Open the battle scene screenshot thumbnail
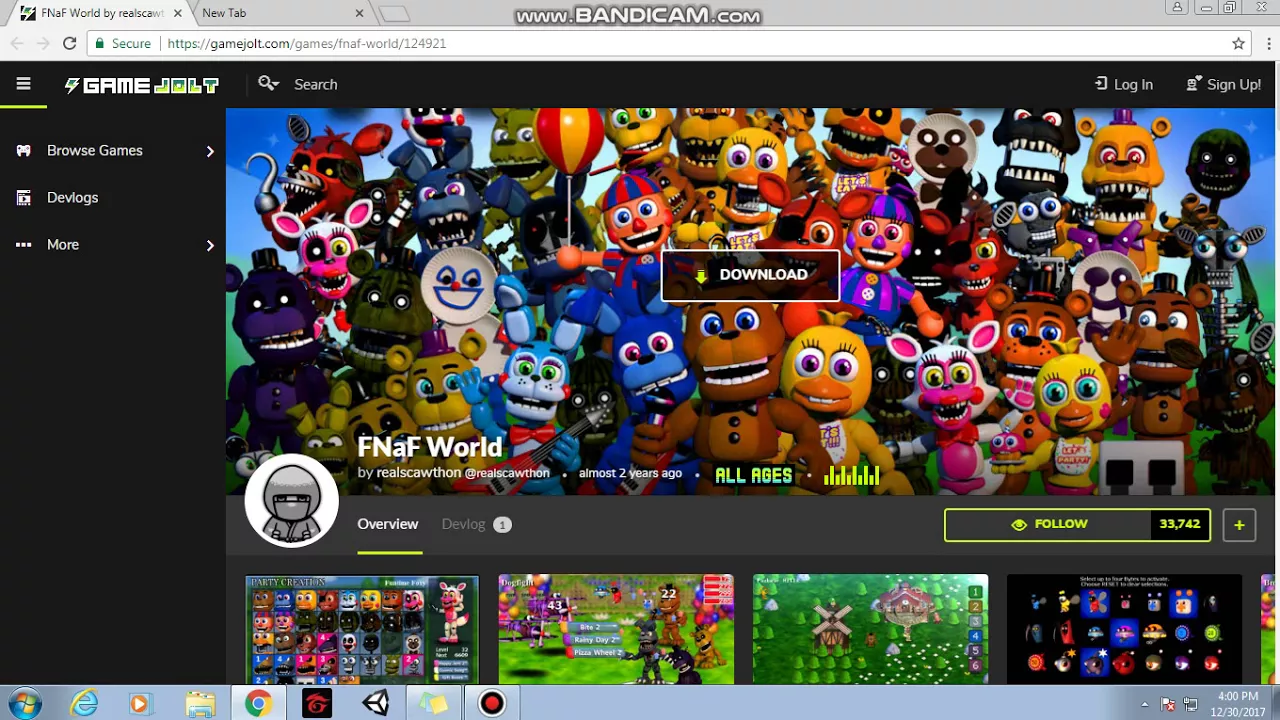 pyautogui.click(x=616, y=630)
